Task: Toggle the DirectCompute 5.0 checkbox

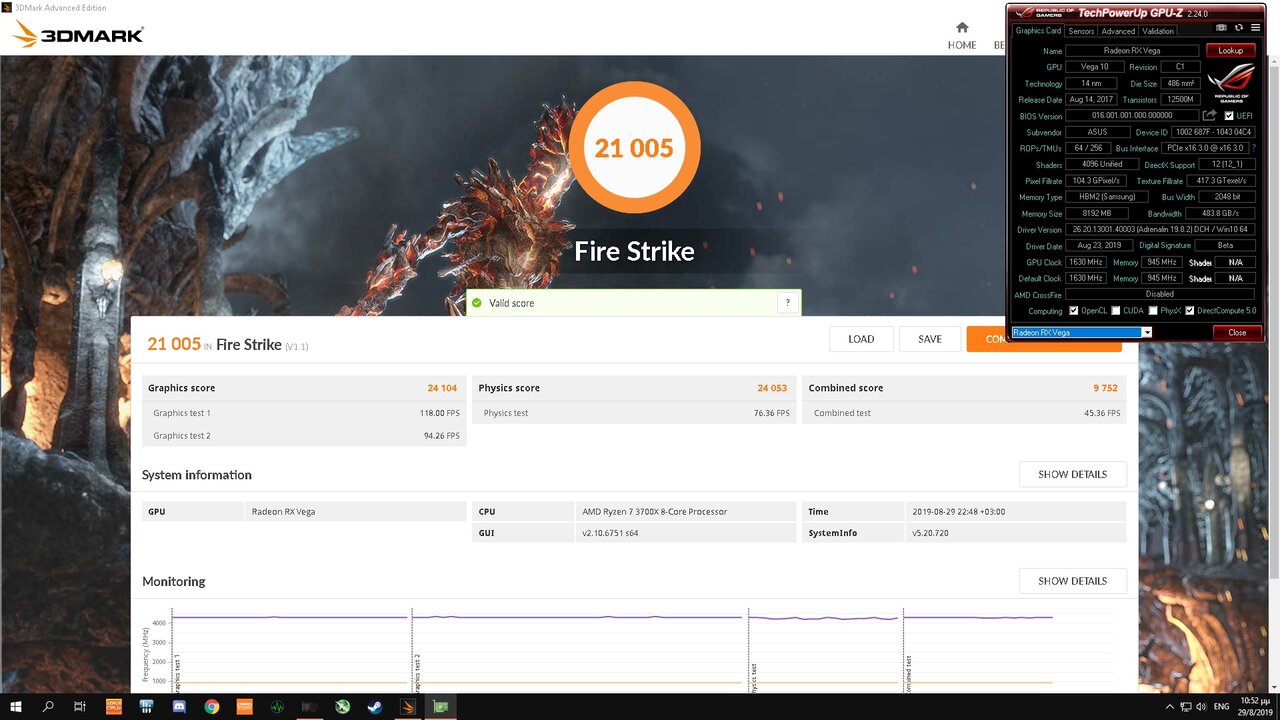Action: click(1190, 311)
